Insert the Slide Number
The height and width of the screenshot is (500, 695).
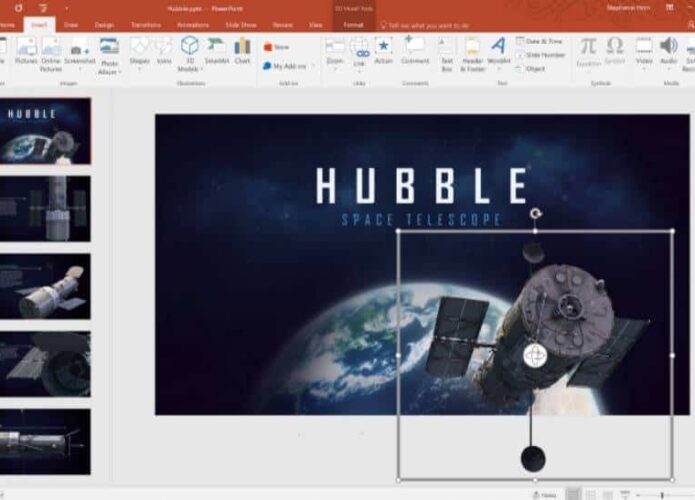[x=540, y=55]
